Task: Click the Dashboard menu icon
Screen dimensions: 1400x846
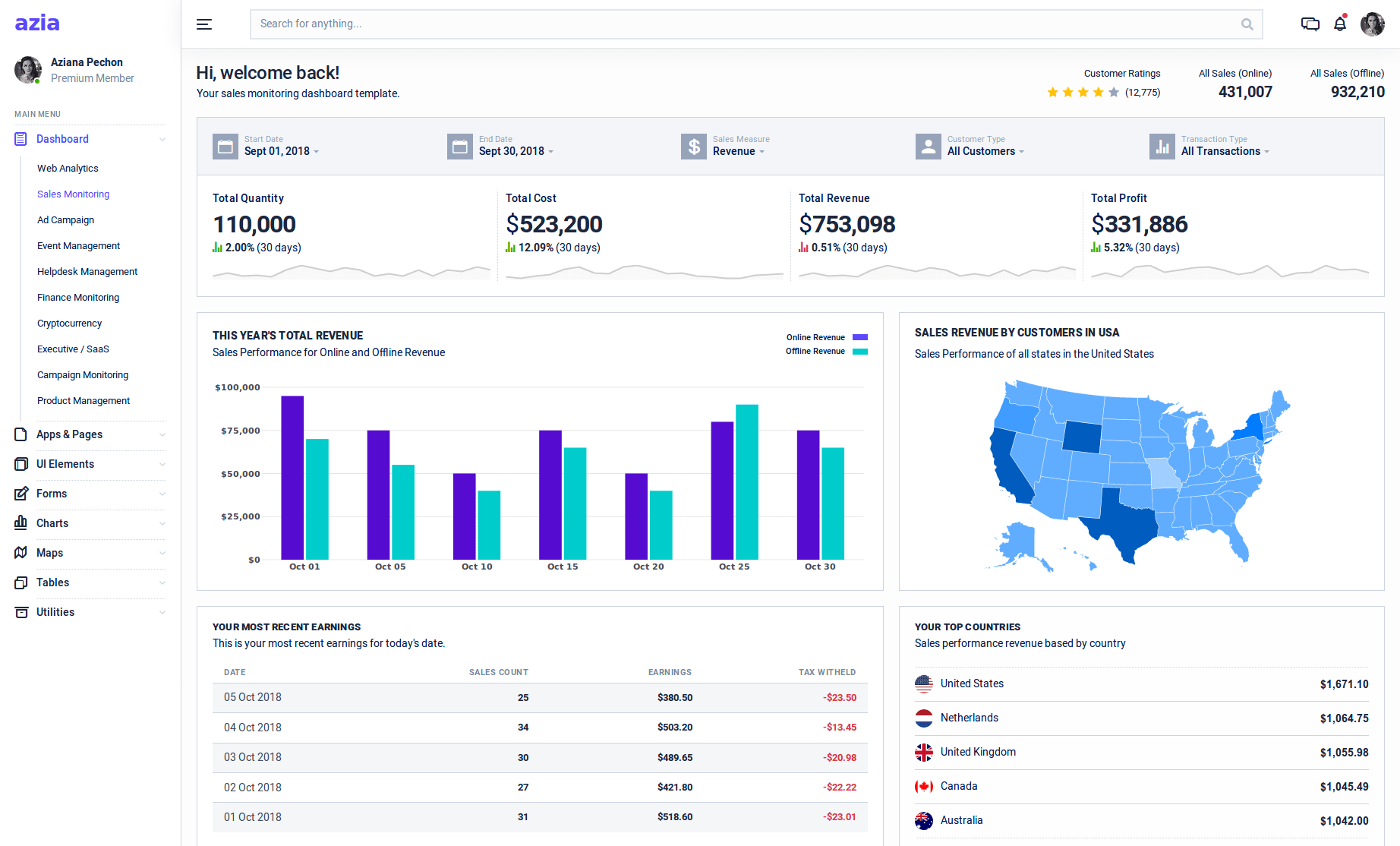Action: click(20, 139)
